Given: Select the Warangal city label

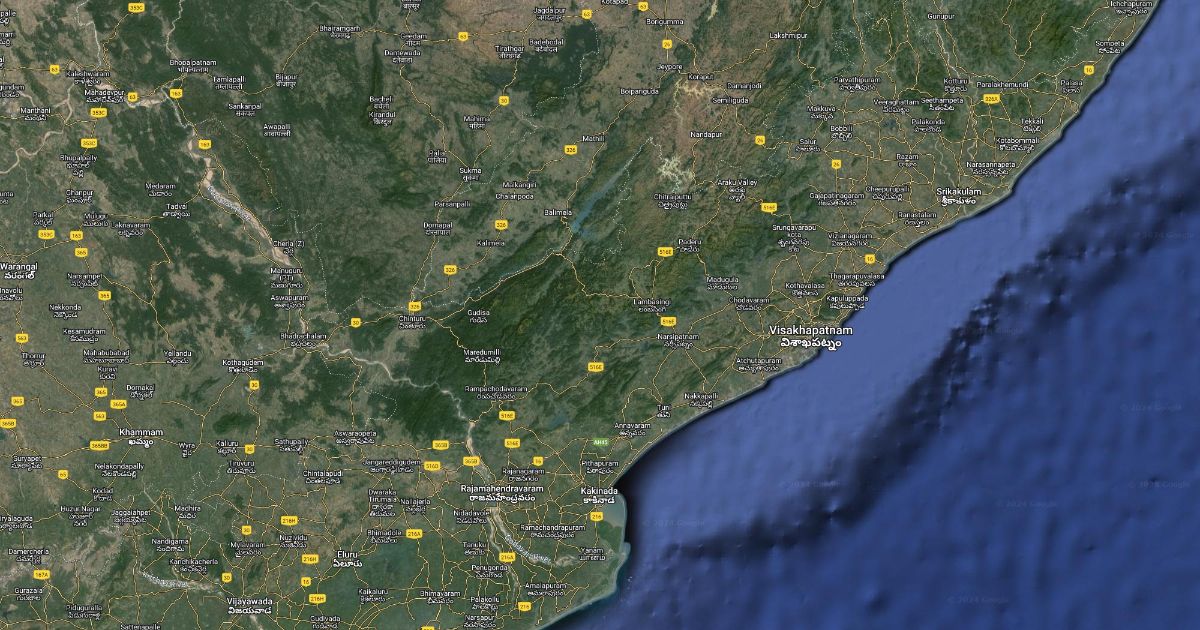Looking at the screenshot, I should pyautogui.click(x=18, y=267).
